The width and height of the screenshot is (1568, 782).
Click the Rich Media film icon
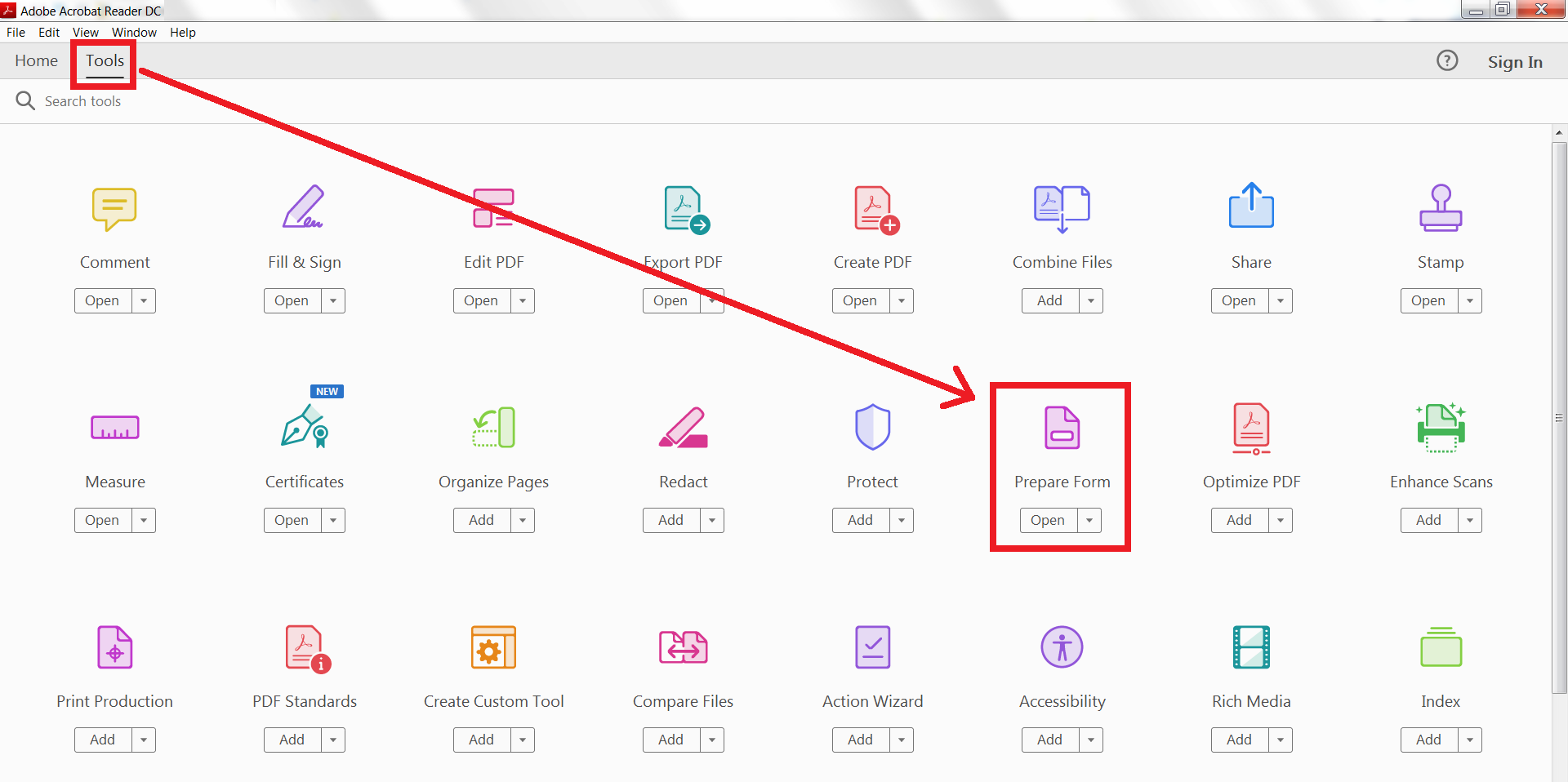coord(1251,646)
